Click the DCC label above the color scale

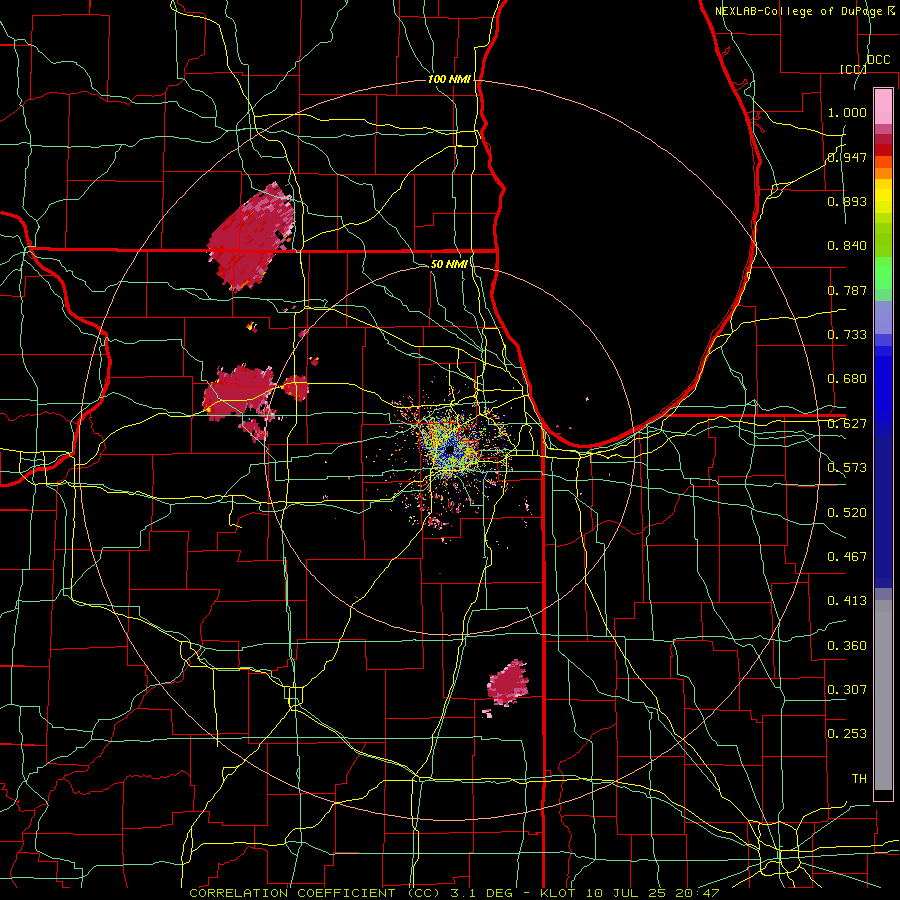[878, 60]
